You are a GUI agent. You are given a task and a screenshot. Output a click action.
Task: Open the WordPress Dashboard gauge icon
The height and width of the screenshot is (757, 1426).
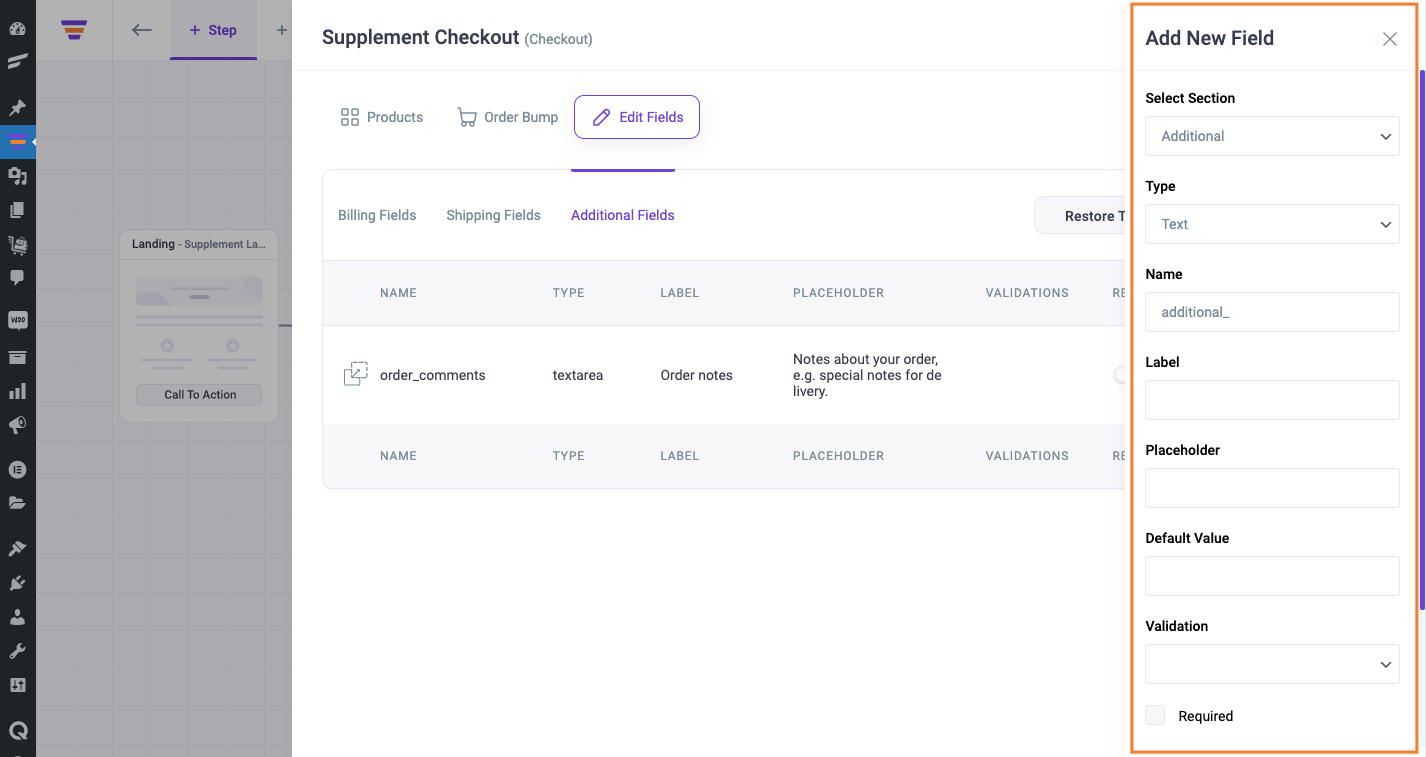17,29
